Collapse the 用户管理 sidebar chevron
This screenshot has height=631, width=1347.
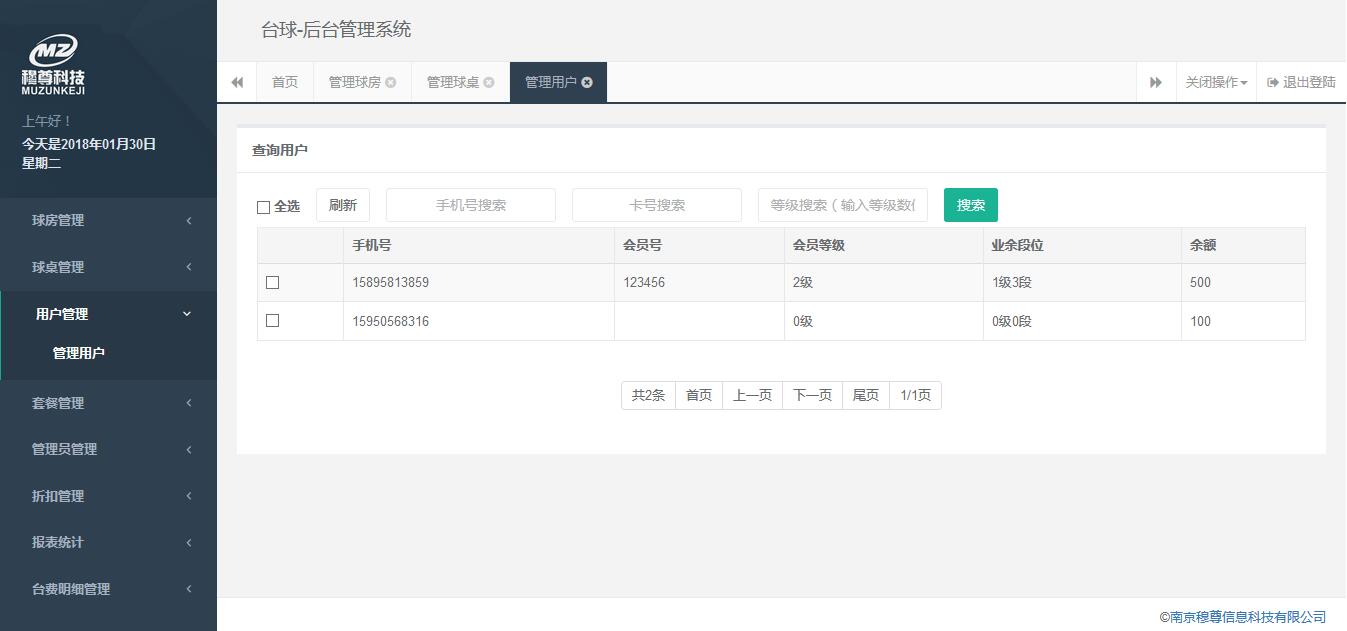tap(187, 314)
